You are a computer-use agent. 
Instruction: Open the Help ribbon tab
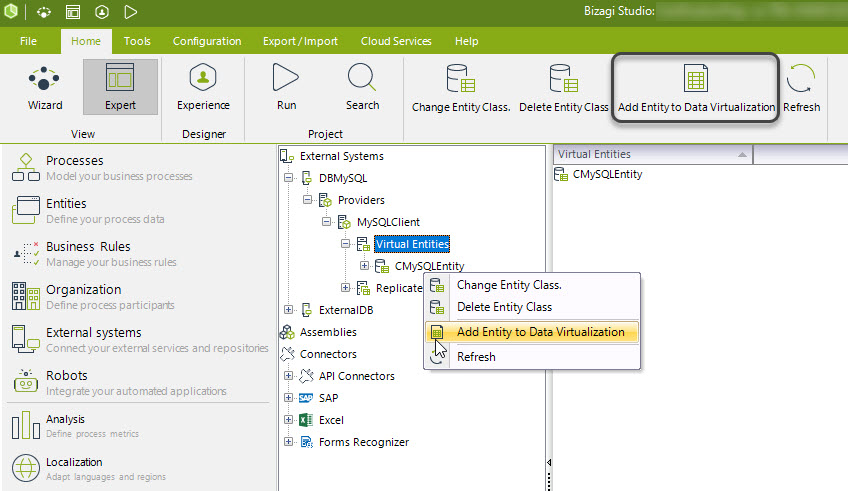[x=466, y=41]
